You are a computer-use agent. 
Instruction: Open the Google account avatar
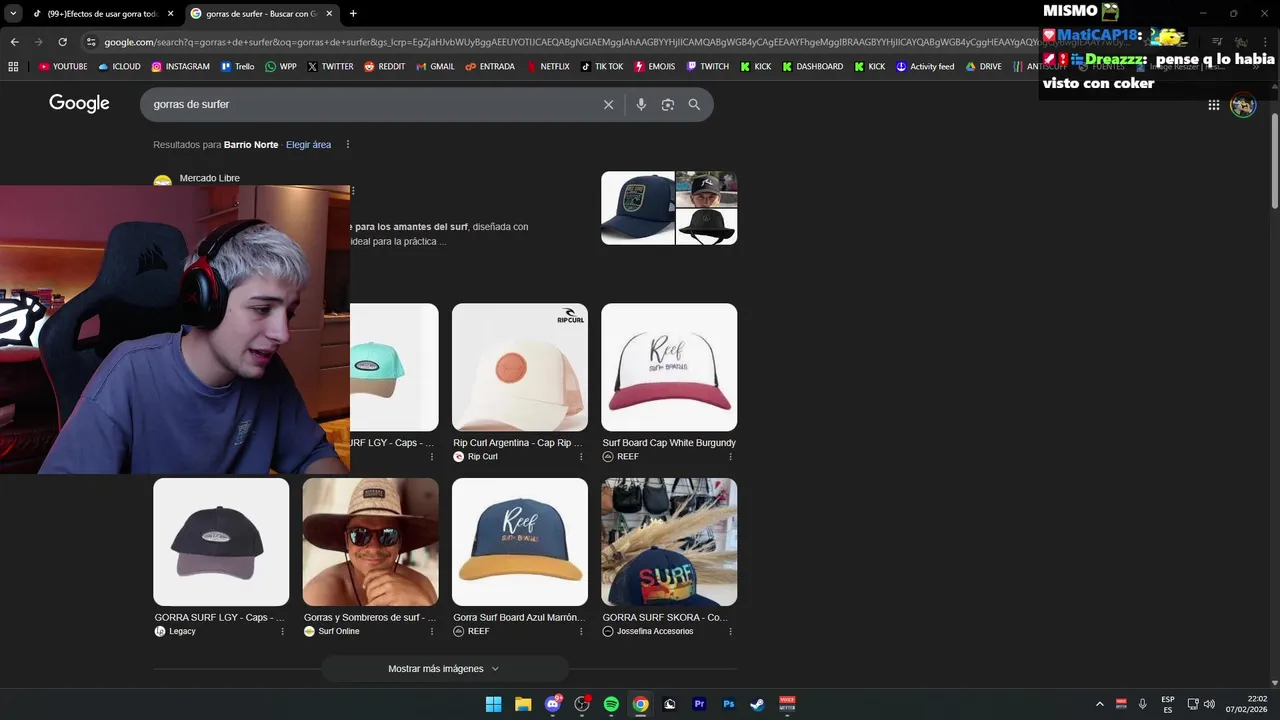tap(1243, 105)
